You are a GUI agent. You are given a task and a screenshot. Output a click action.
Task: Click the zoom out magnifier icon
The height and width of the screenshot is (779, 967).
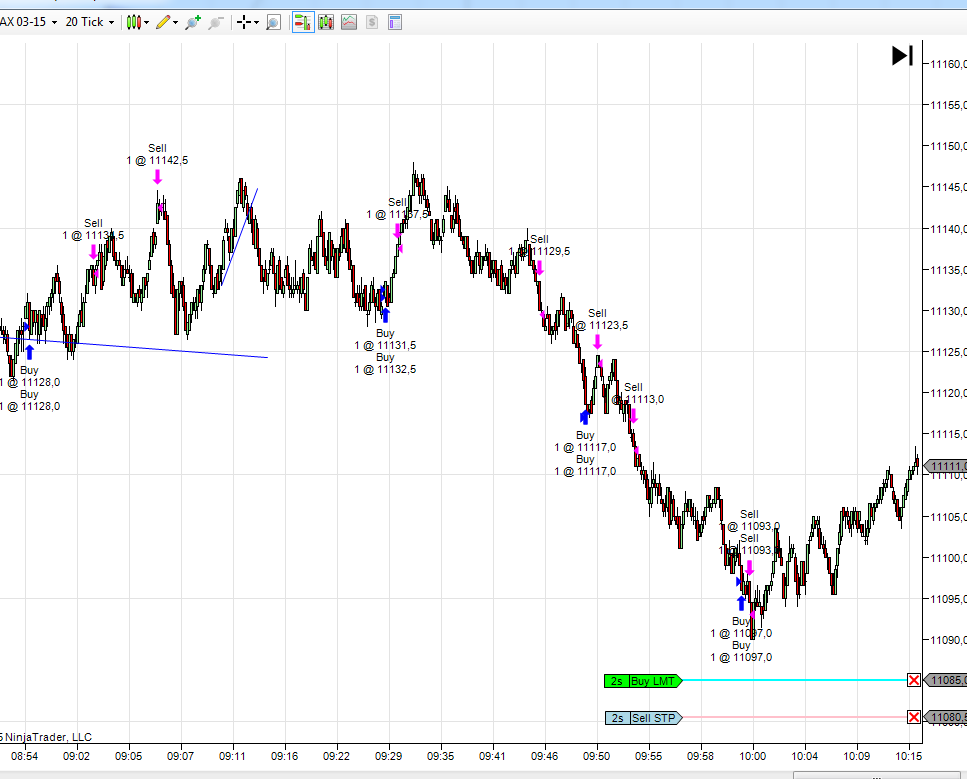click(x=215, y=22)
